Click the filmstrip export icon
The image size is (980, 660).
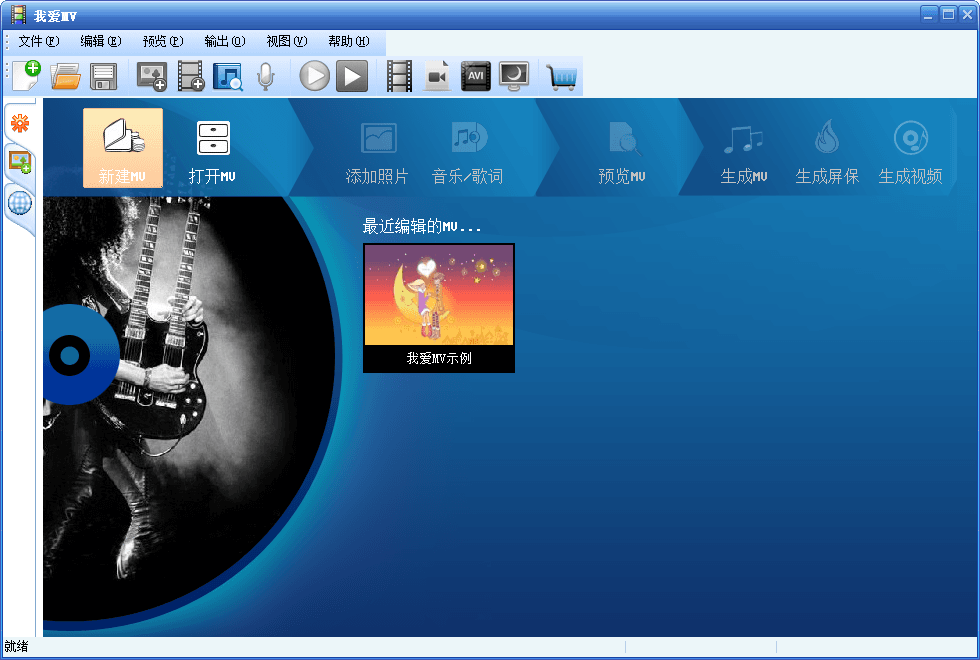399,76
